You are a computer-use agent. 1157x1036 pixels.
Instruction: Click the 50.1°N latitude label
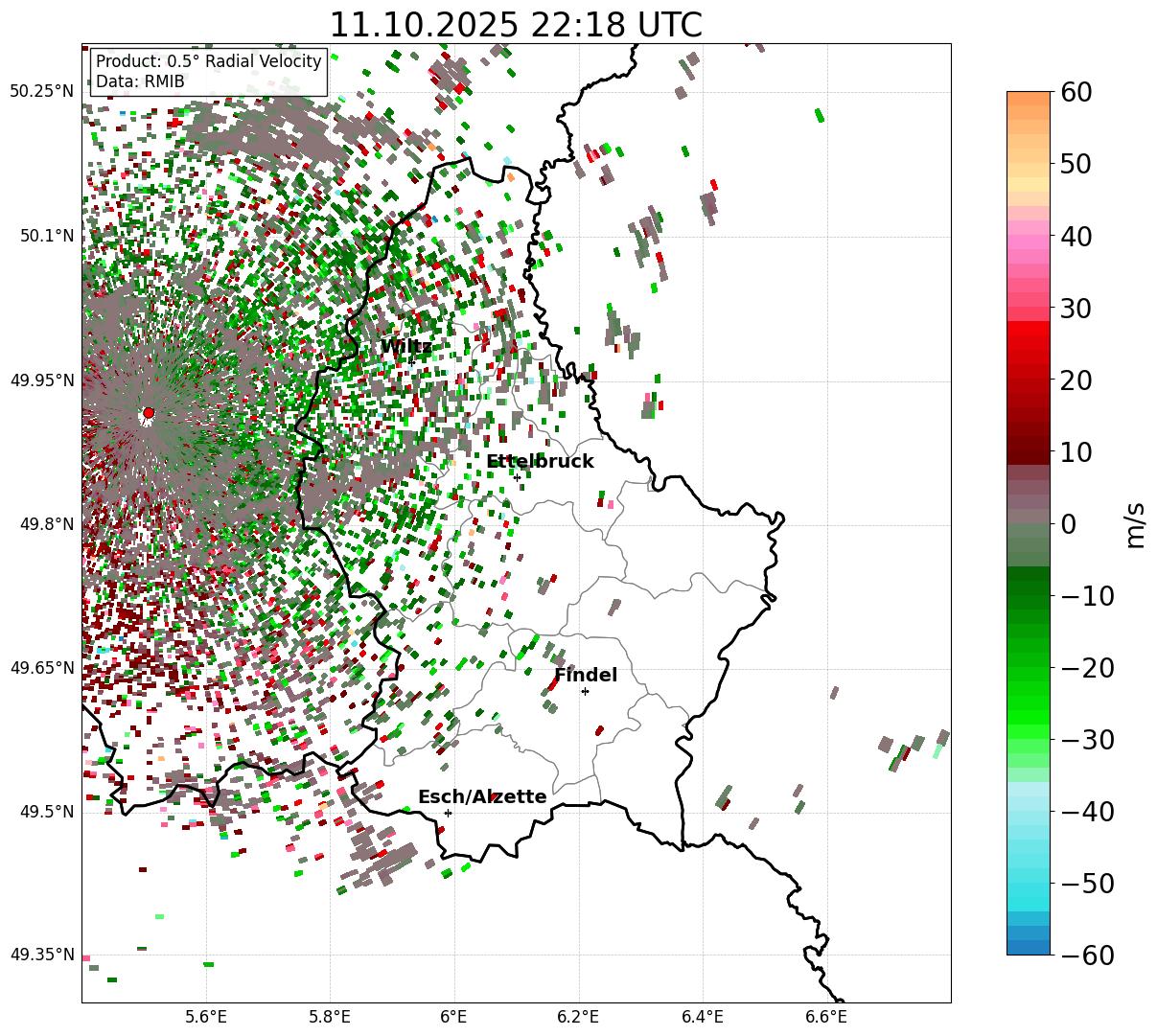(46, 236)
